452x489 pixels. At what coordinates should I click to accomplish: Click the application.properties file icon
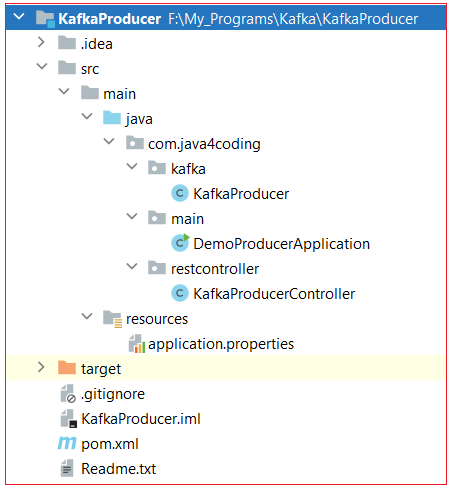coord(137,344)
